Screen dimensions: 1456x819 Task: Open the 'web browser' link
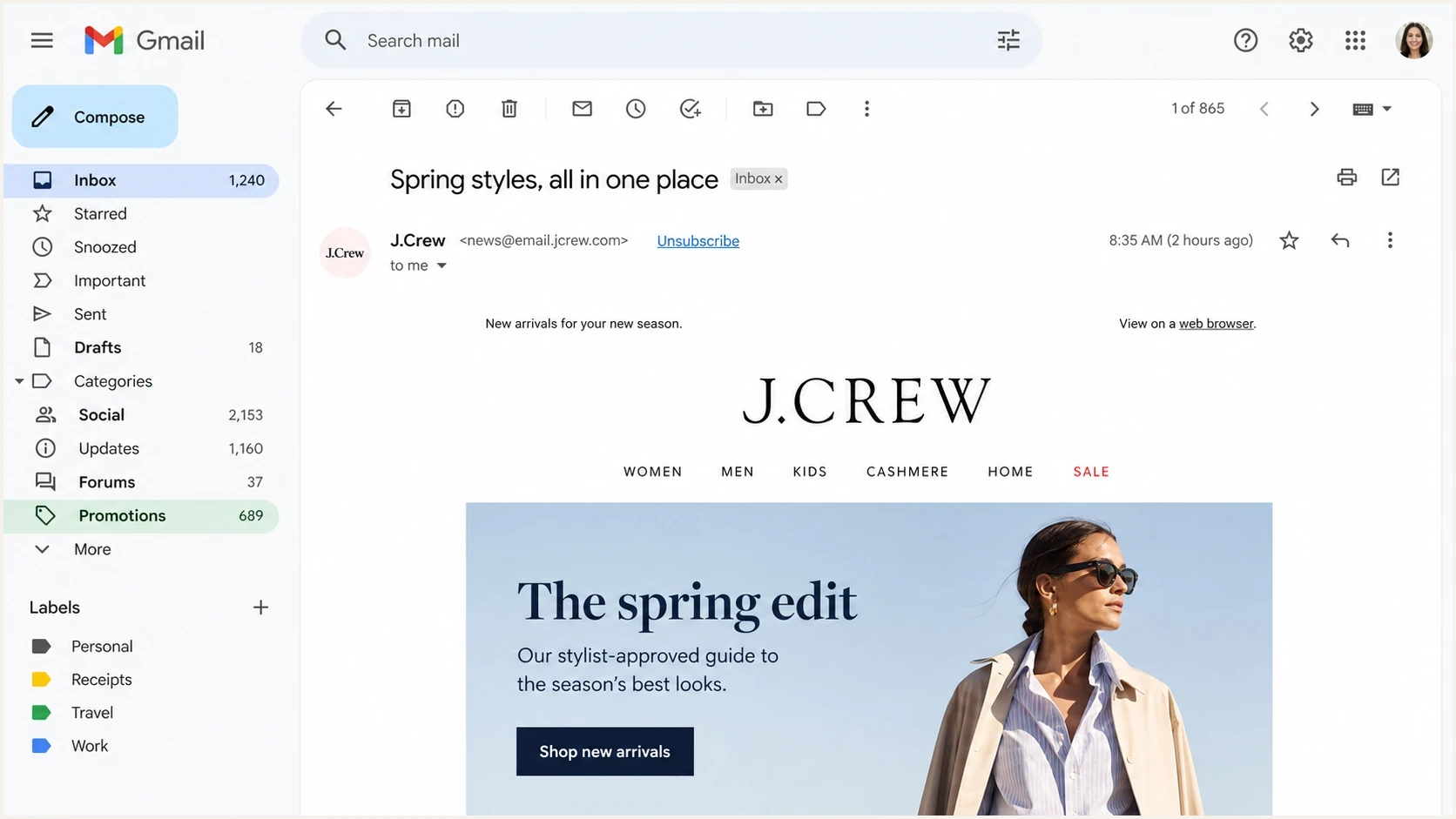1217,324
